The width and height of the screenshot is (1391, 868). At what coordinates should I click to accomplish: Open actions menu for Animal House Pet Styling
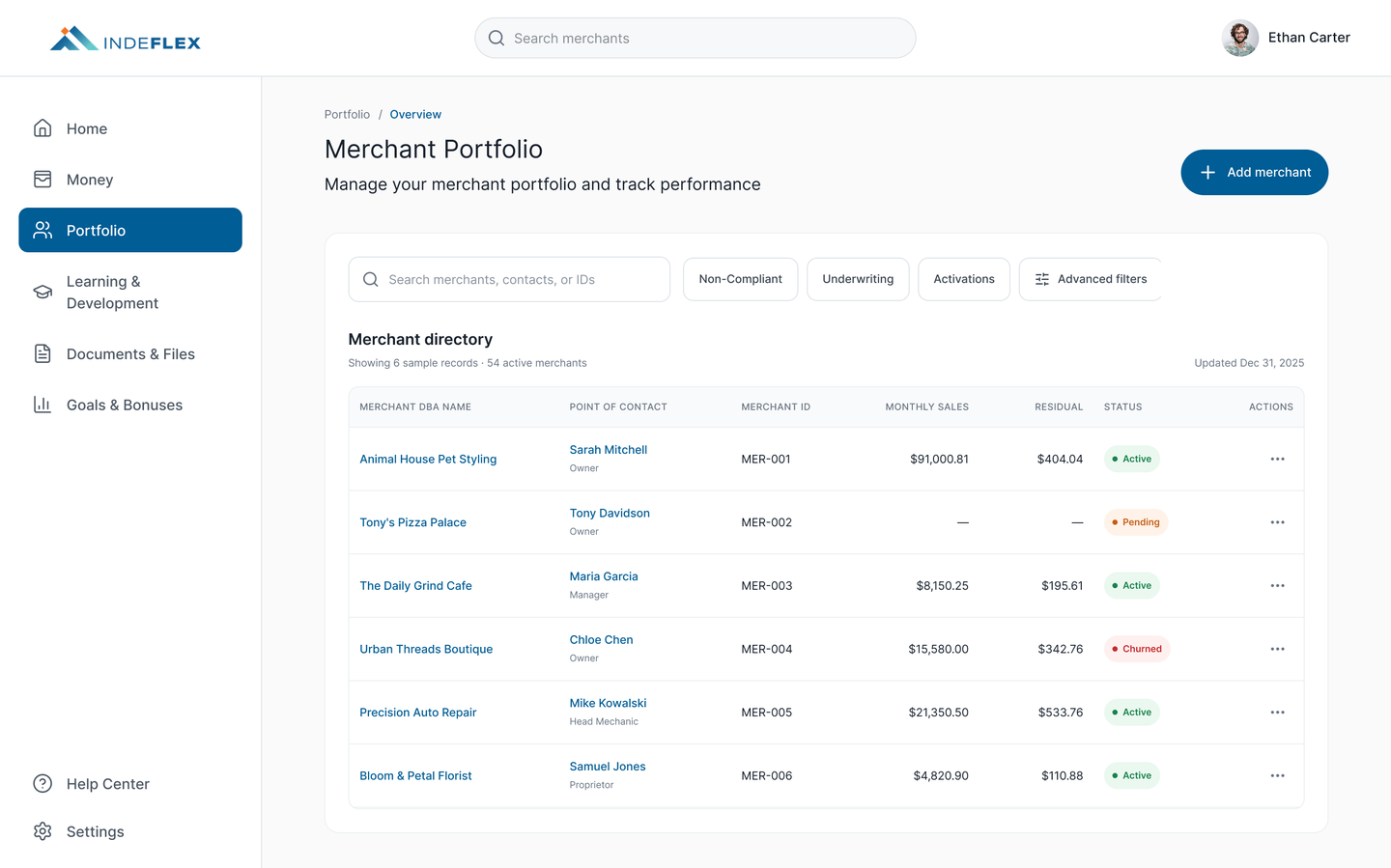coord(1277,459)
